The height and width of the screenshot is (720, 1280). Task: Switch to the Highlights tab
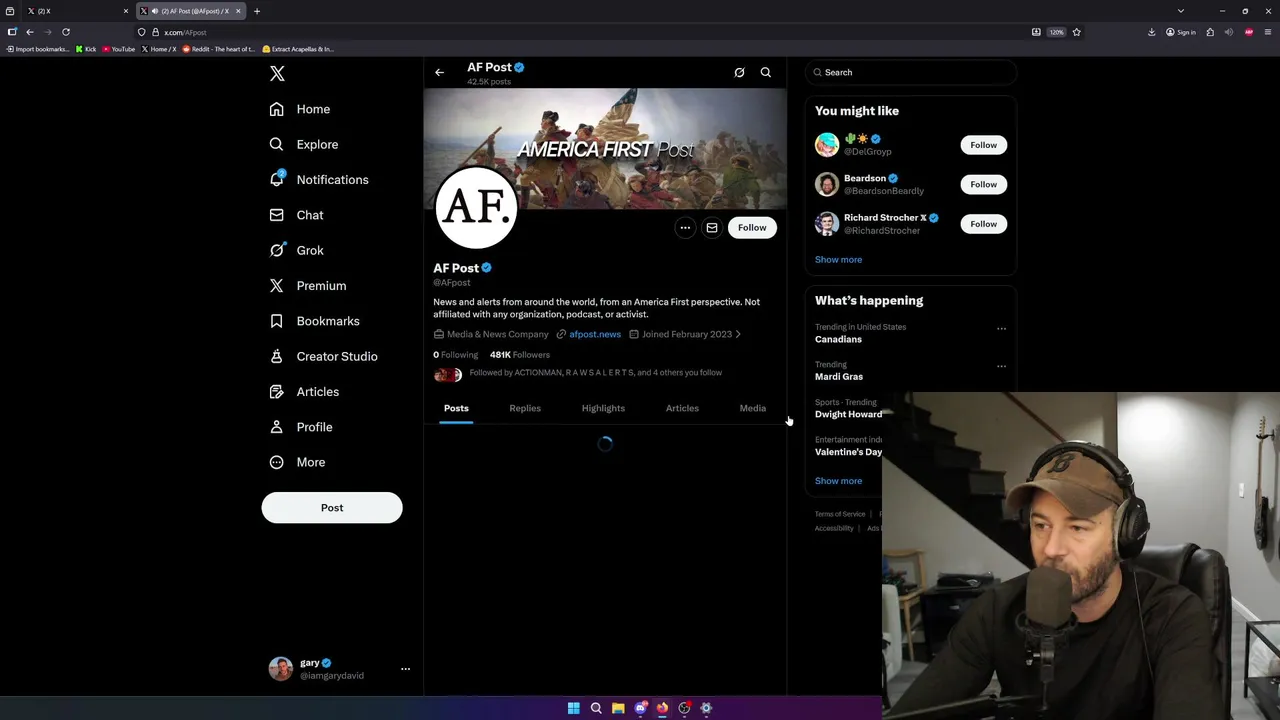(603, 408)
